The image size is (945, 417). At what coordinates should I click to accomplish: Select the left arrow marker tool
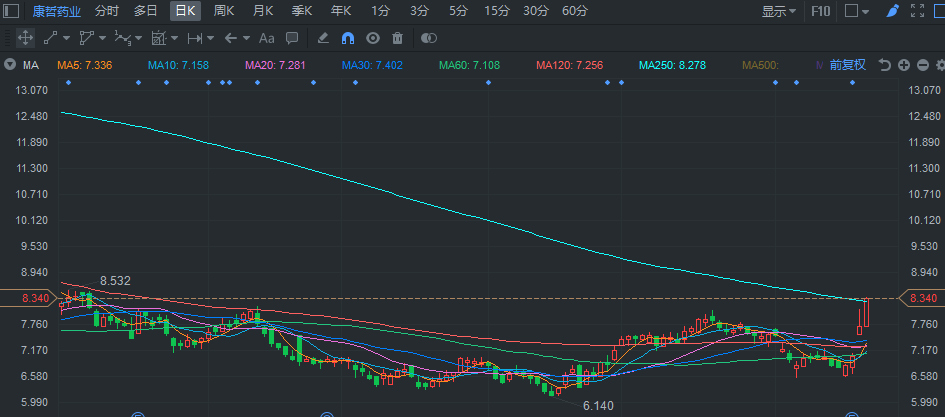click(230, 38)
